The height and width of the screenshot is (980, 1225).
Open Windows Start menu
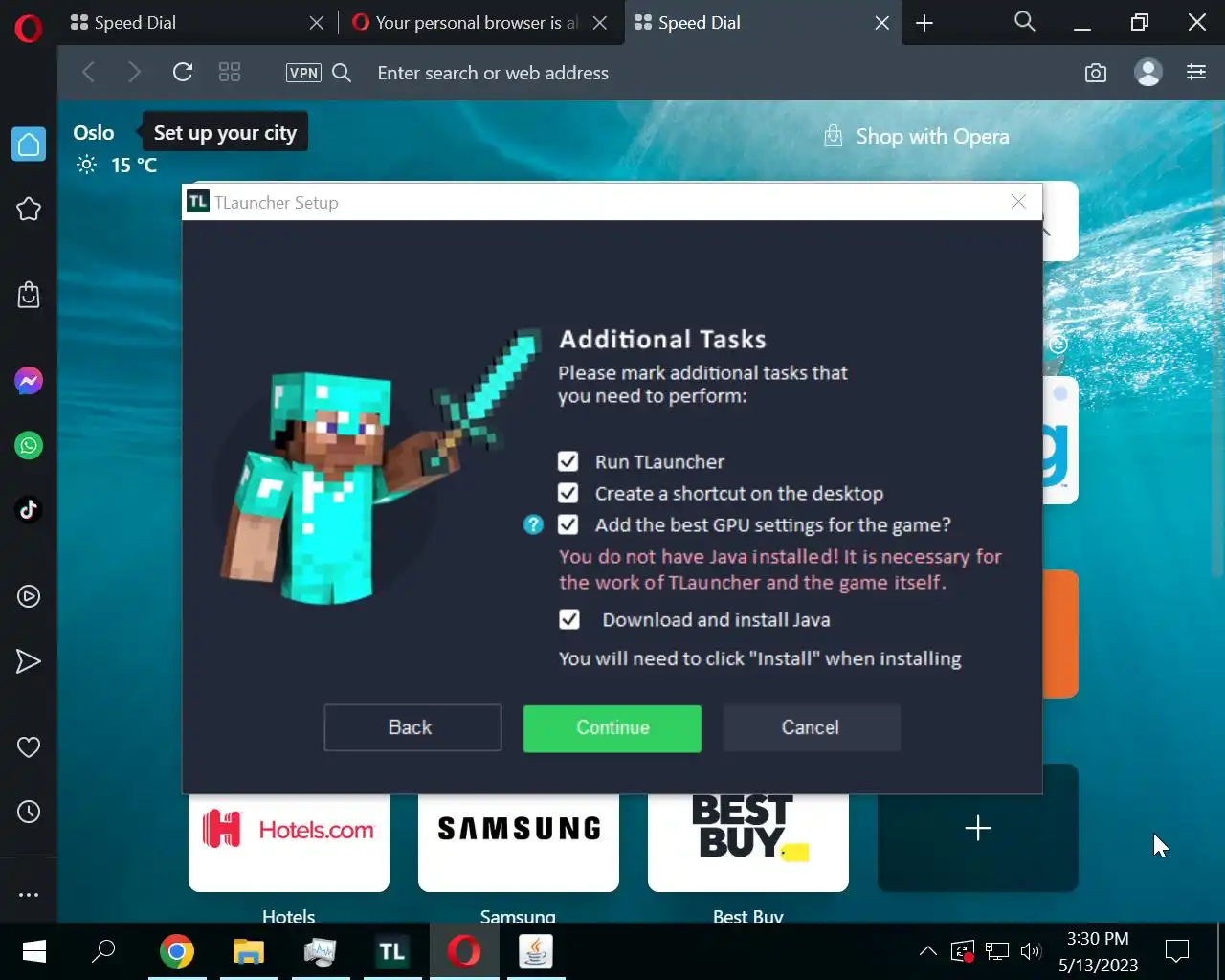click(33, 951)
